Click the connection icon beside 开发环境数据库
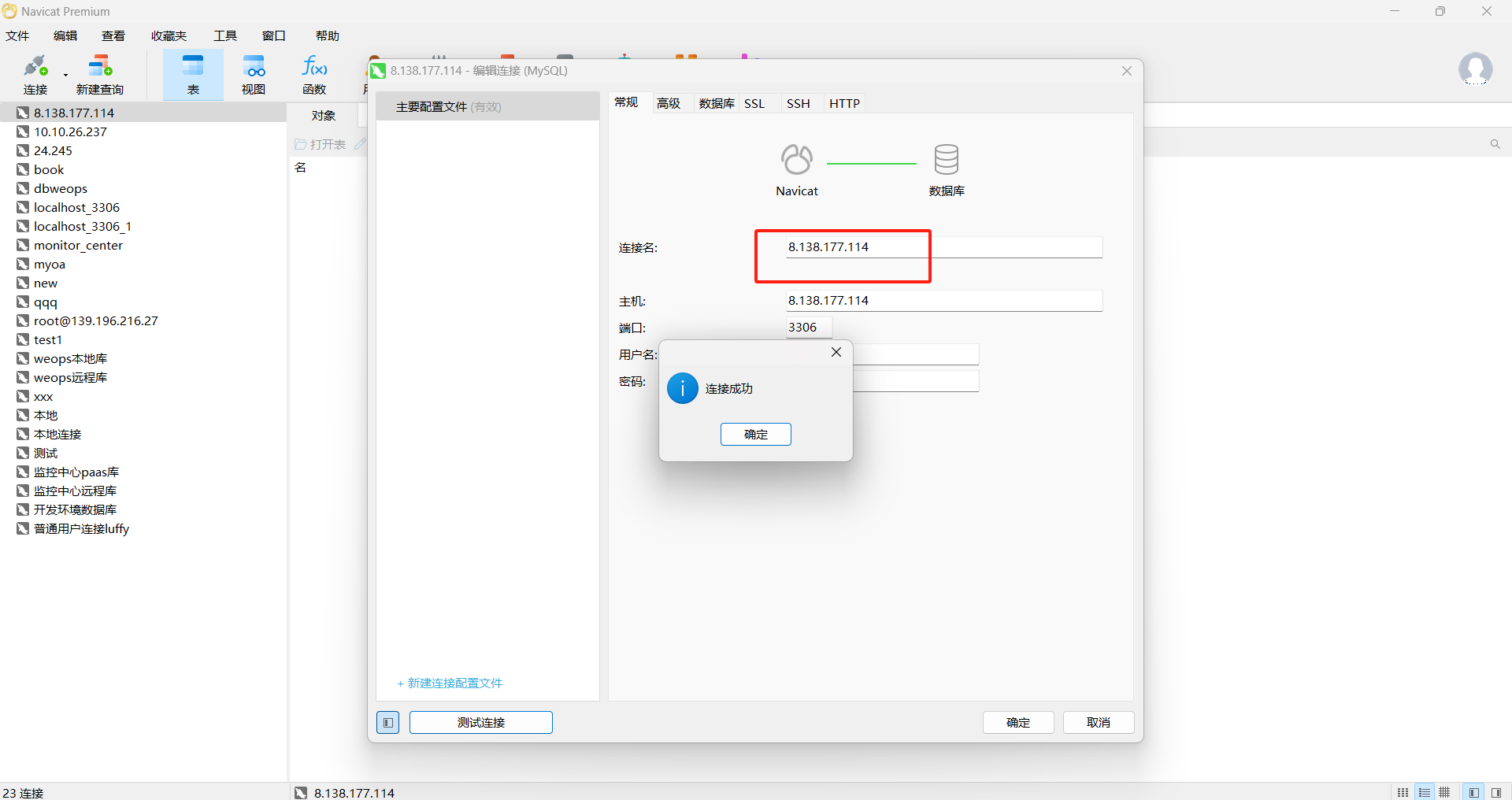Image resolution: width=1512 pixels, height=800 pixels. pos(23,509)
